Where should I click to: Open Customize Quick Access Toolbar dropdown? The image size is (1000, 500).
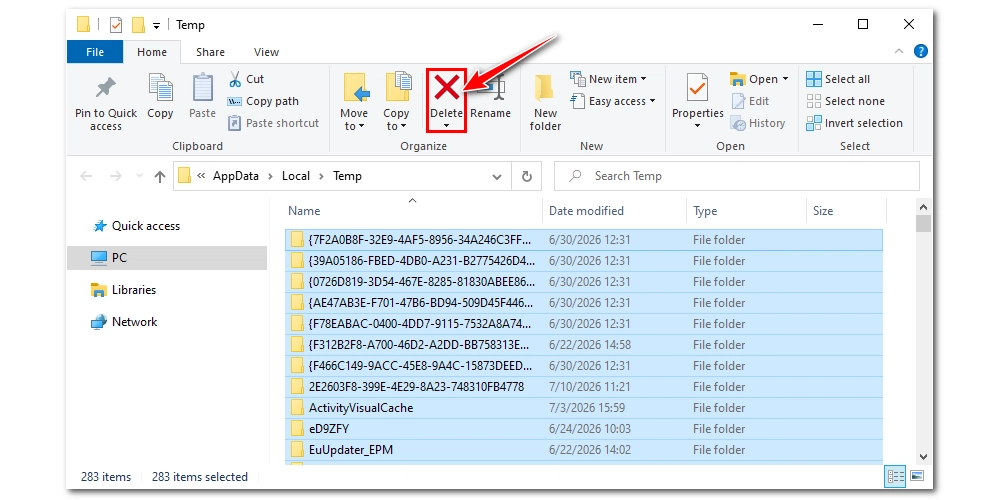pos(156,26)
